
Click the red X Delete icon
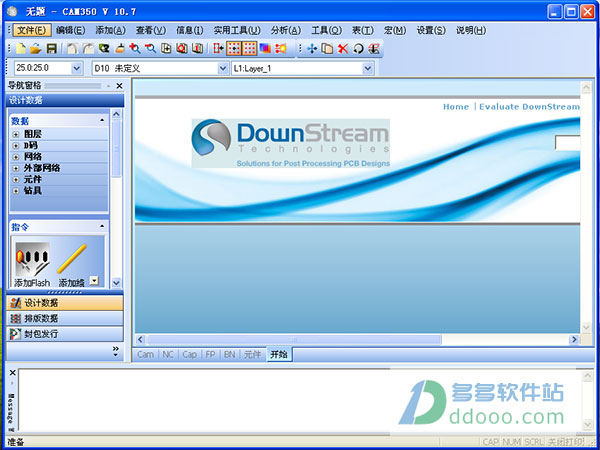point(343,49)
